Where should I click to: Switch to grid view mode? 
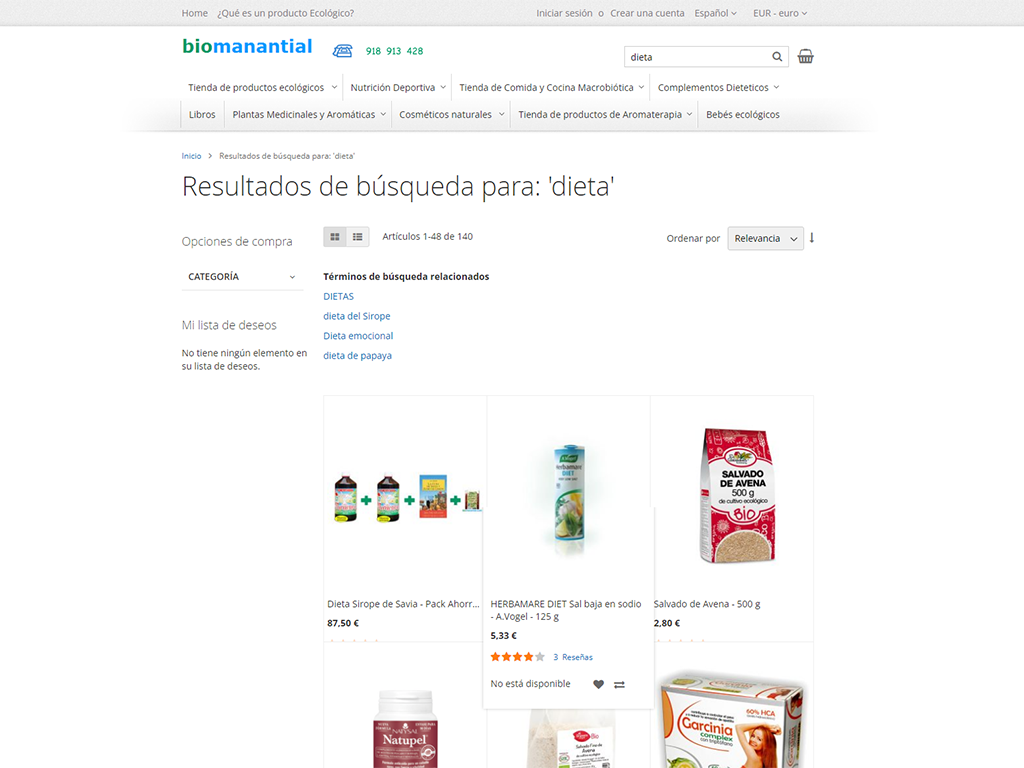335,237
